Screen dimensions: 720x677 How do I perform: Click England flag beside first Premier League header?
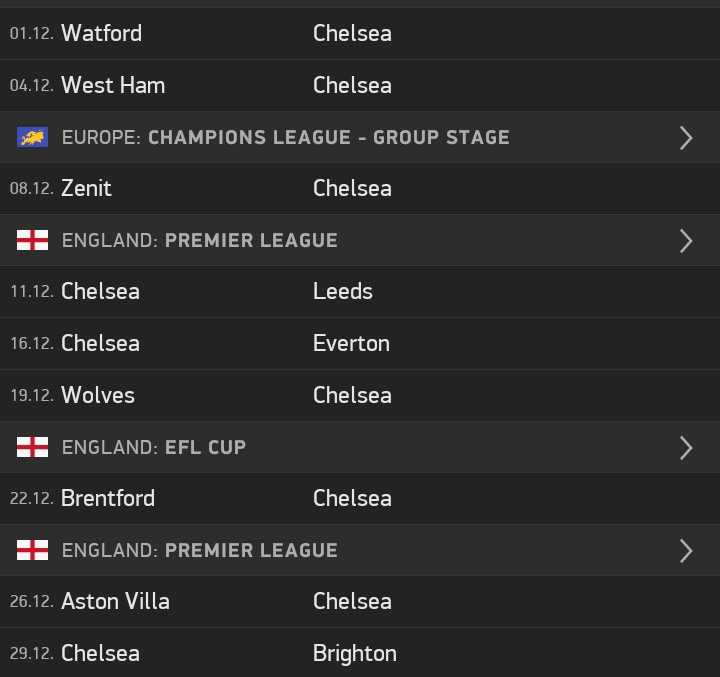(32, 240)
